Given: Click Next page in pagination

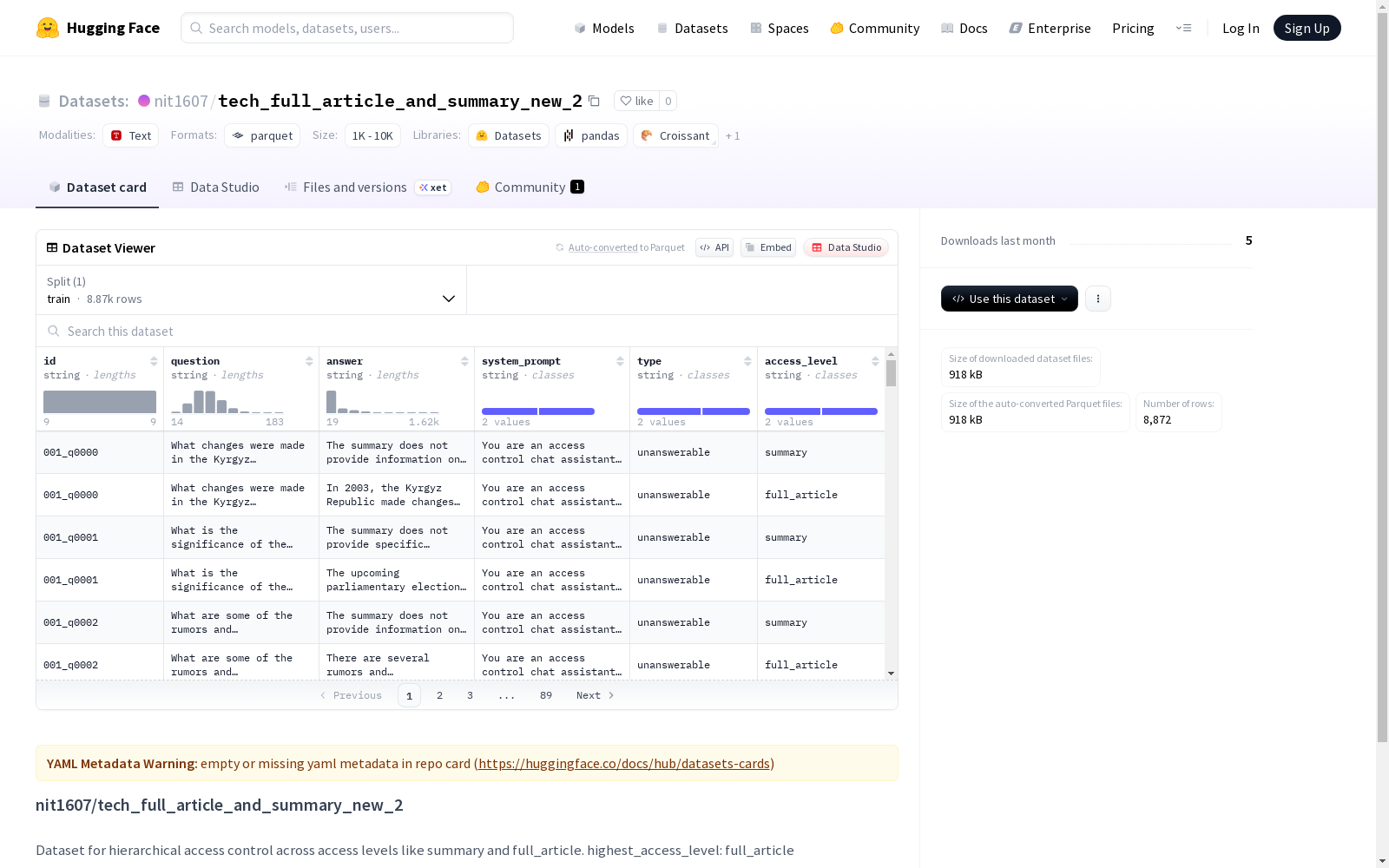Looking at the screenshot, I should [x=596, y=695].
